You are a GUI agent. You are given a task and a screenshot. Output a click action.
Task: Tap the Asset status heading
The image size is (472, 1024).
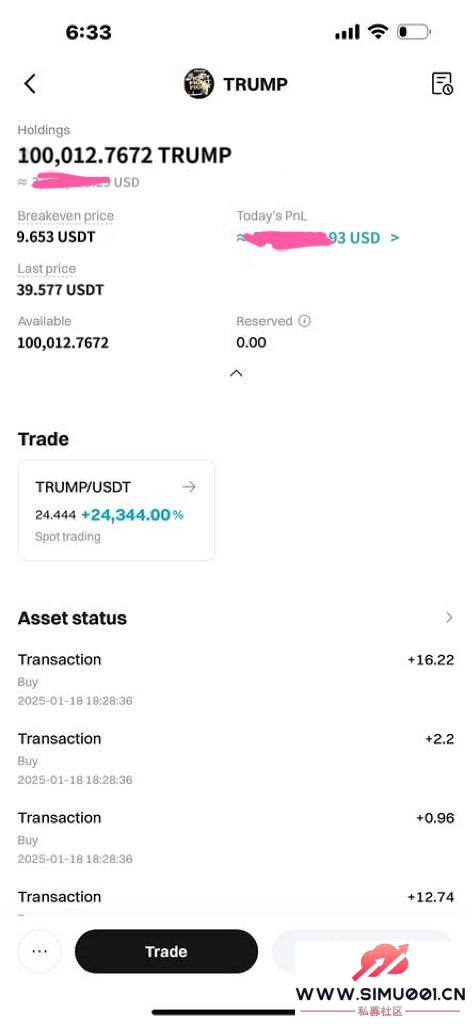coord(72,618)
